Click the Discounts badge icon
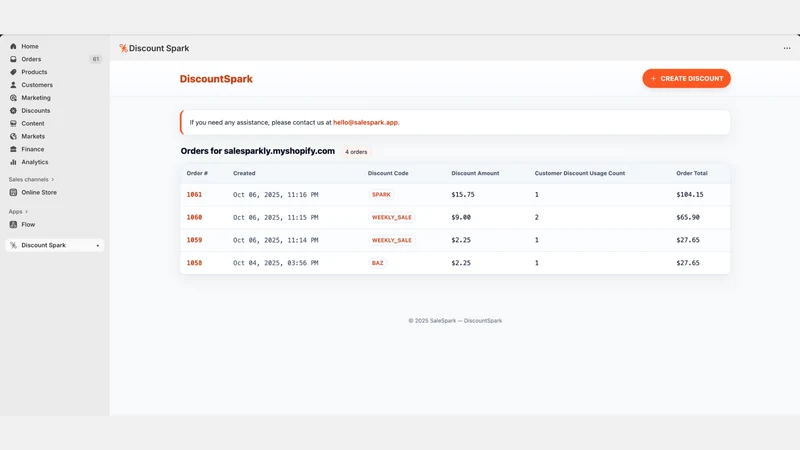This screenshot has width=800, height=450. click(13, 110)
